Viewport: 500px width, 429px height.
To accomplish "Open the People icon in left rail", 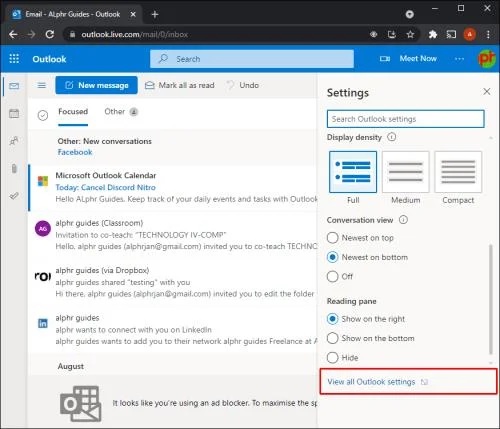I will 14,141.
